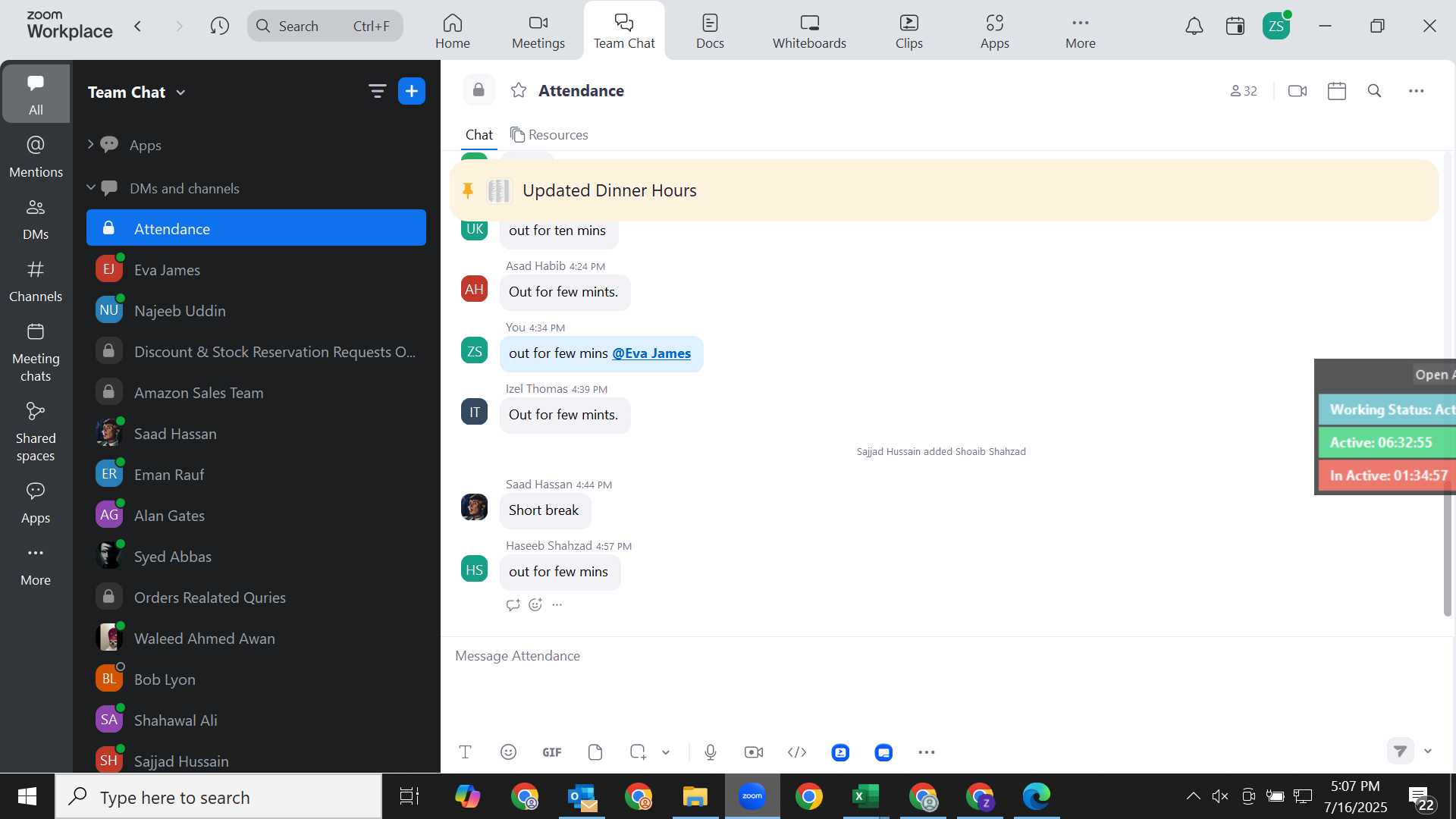This screenshot has width=1456, height=819.
Task: Expand send options arrow
Action: point(1428,751)
